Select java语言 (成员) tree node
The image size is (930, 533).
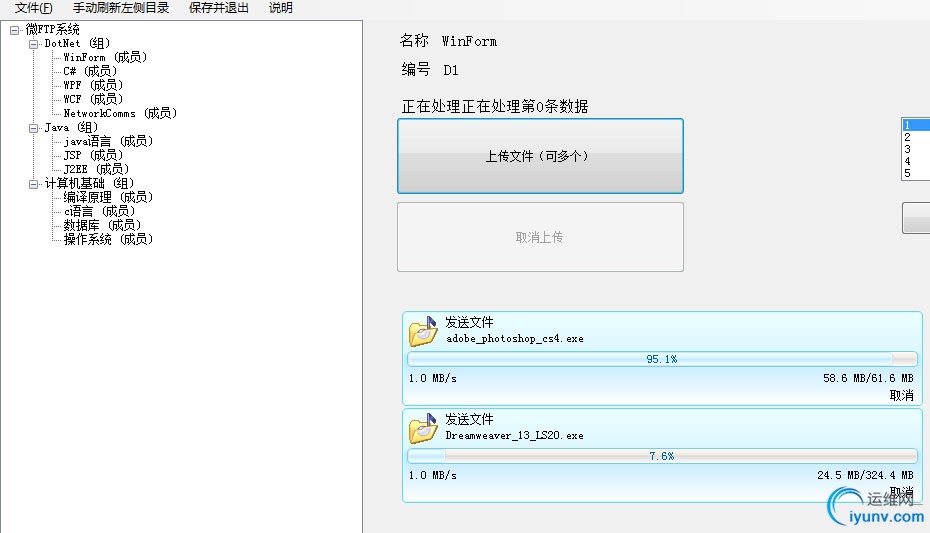[x=108, y=142]
